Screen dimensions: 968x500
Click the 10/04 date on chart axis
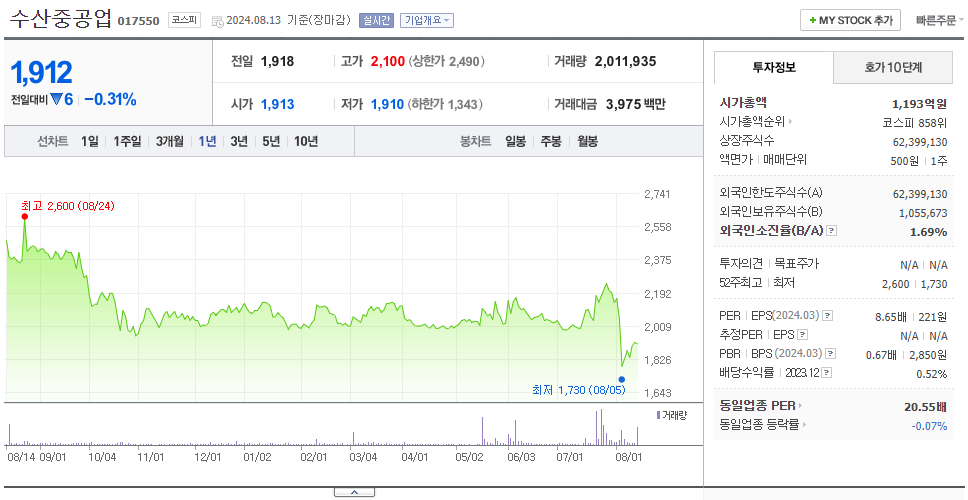pyautogui.click(x=102, y=457)
